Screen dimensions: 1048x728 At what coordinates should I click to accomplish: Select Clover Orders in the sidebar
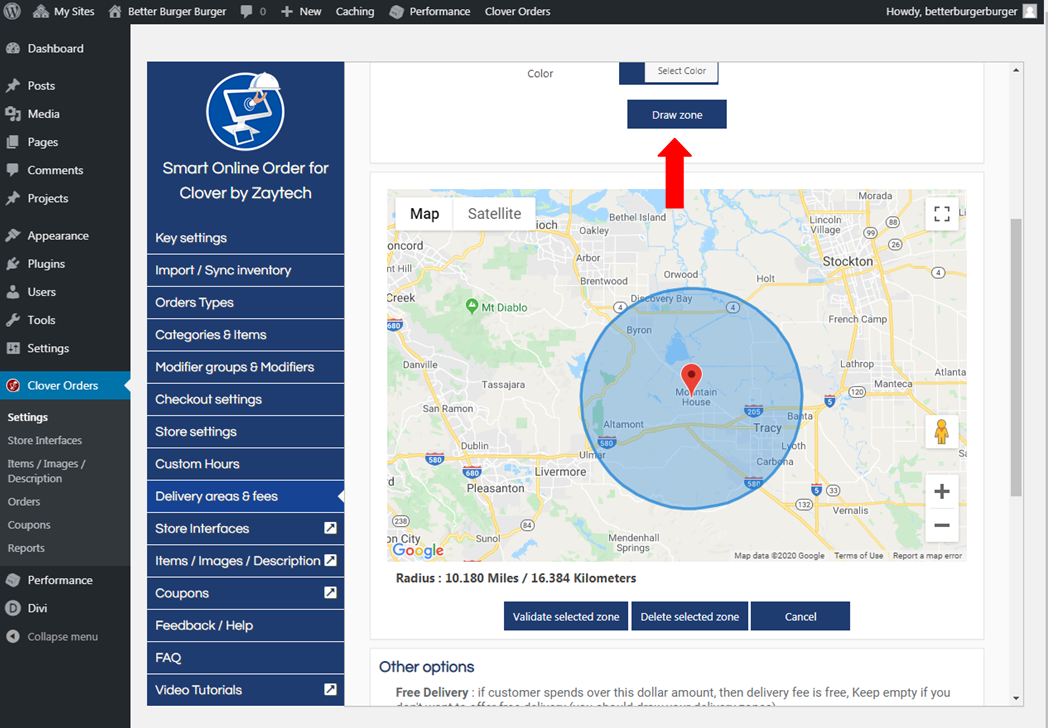click(66, 385)
